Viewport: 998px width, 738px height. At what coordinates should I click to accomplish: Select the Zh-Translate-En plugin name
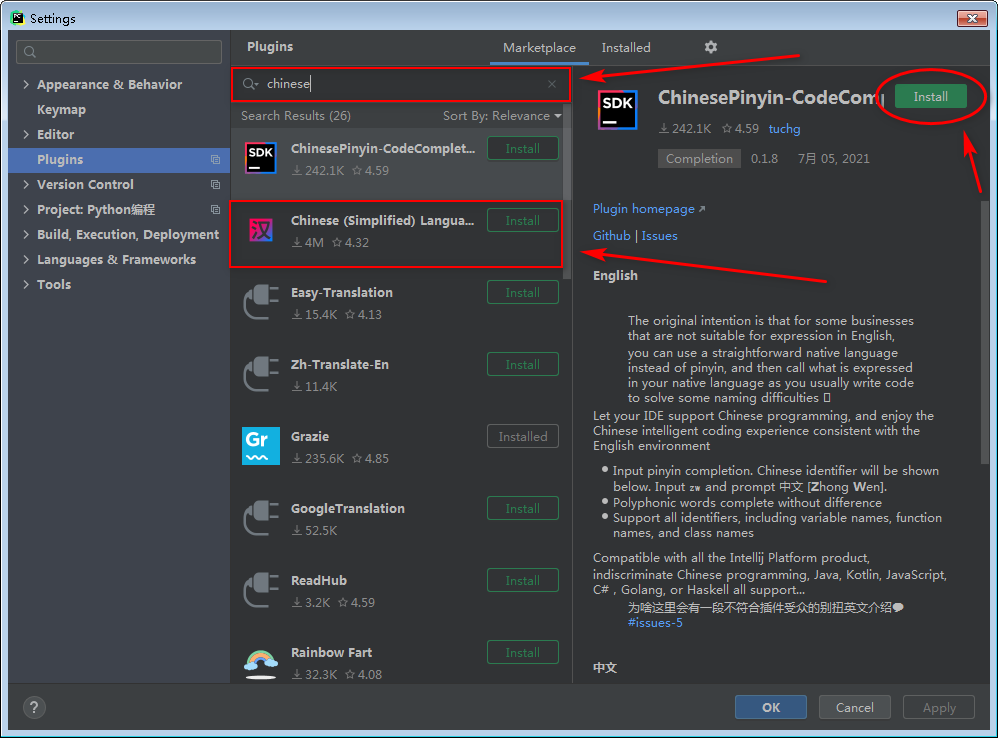(340, 365)
